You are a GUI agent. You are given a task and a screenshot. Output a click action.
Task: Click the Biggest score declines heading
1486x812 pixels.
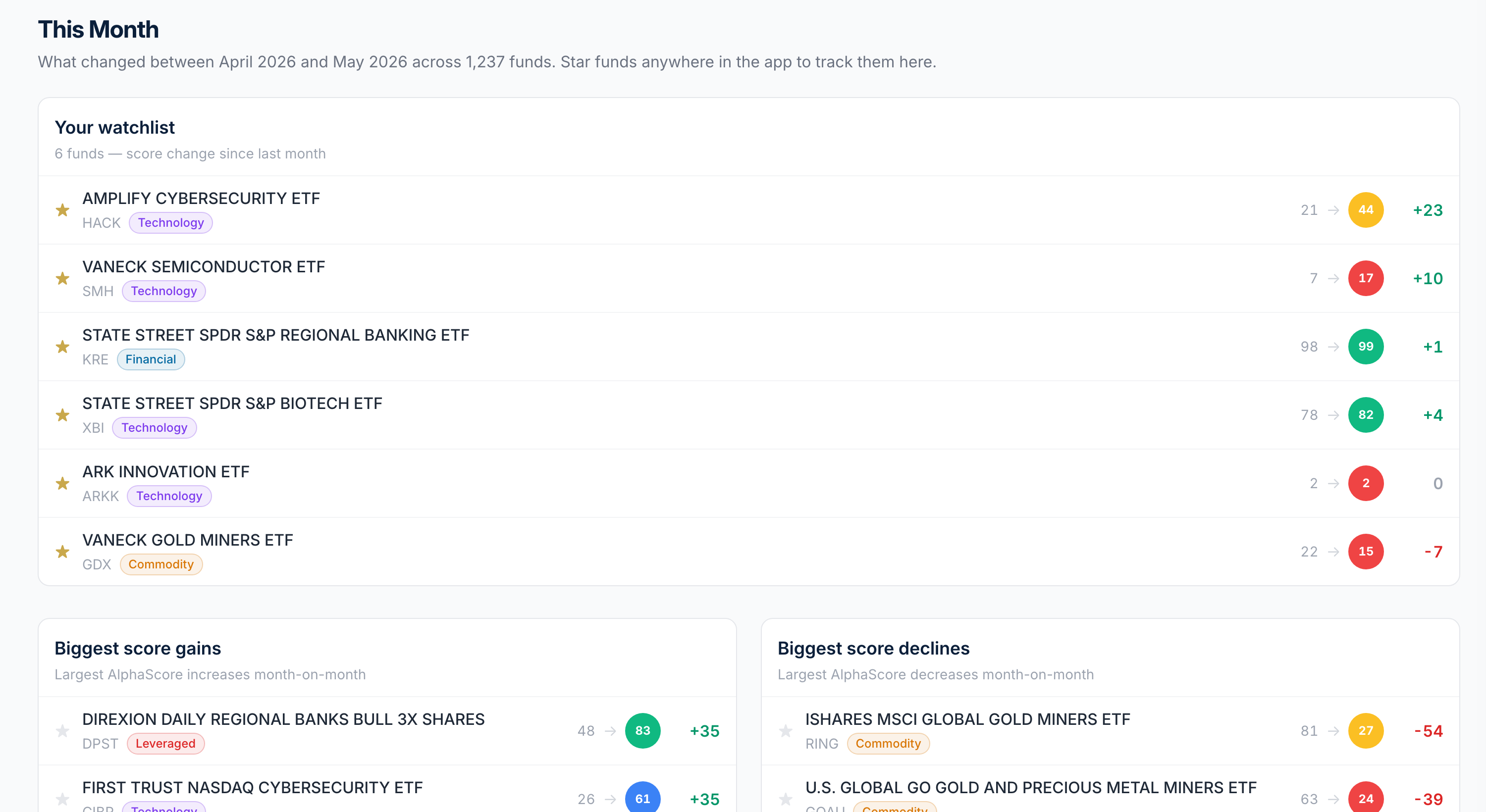point(873,649)
